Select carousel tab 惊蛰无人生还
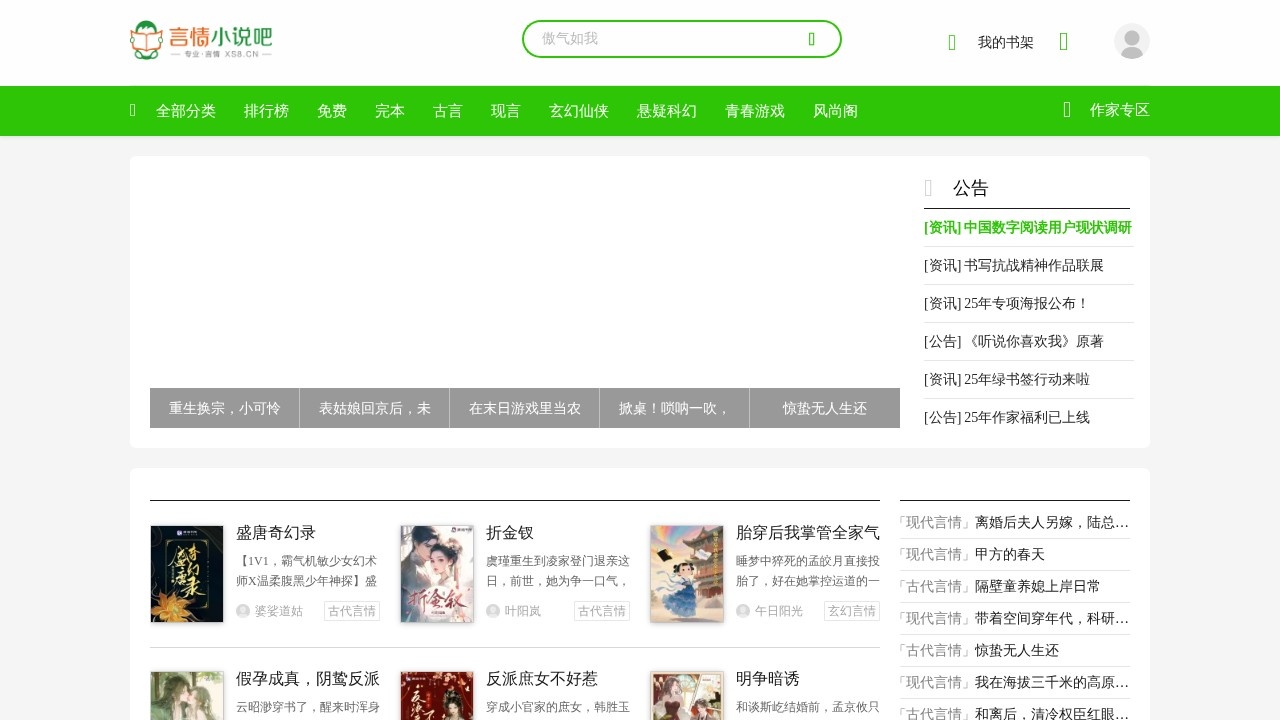This screenshot has width=1280, height=720. pyautogui.click(x=824, y=408)
